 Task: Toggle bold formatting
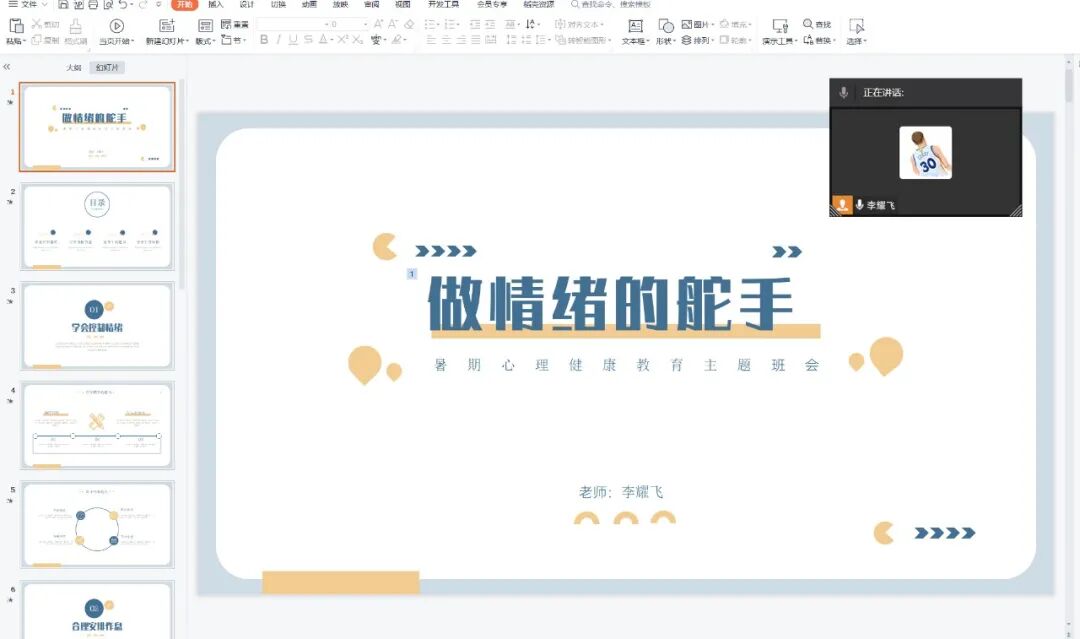tap(263, 39)
